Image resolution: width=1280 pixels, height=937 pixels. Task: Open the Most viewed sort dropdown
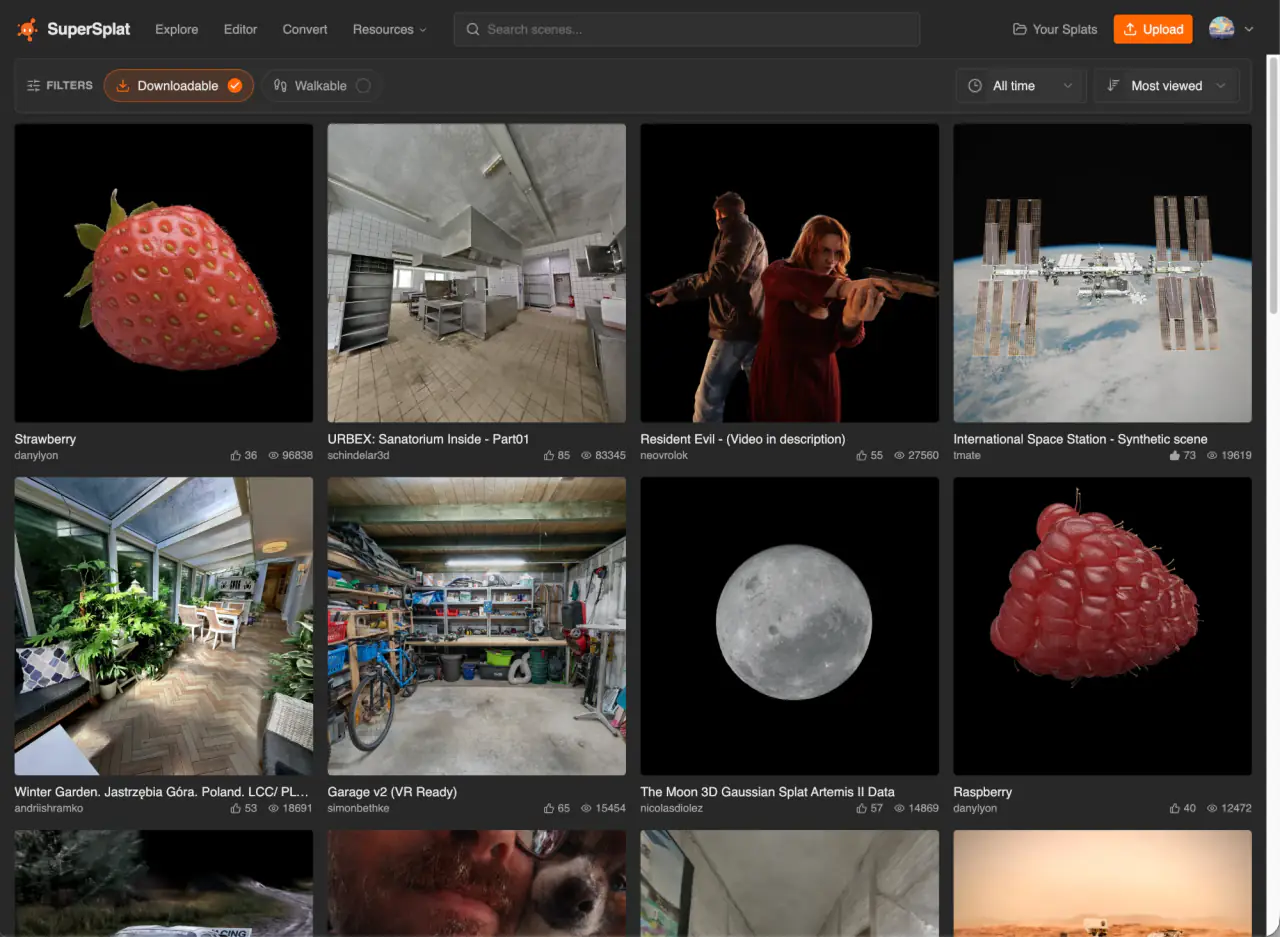[x=1166, y=86]
